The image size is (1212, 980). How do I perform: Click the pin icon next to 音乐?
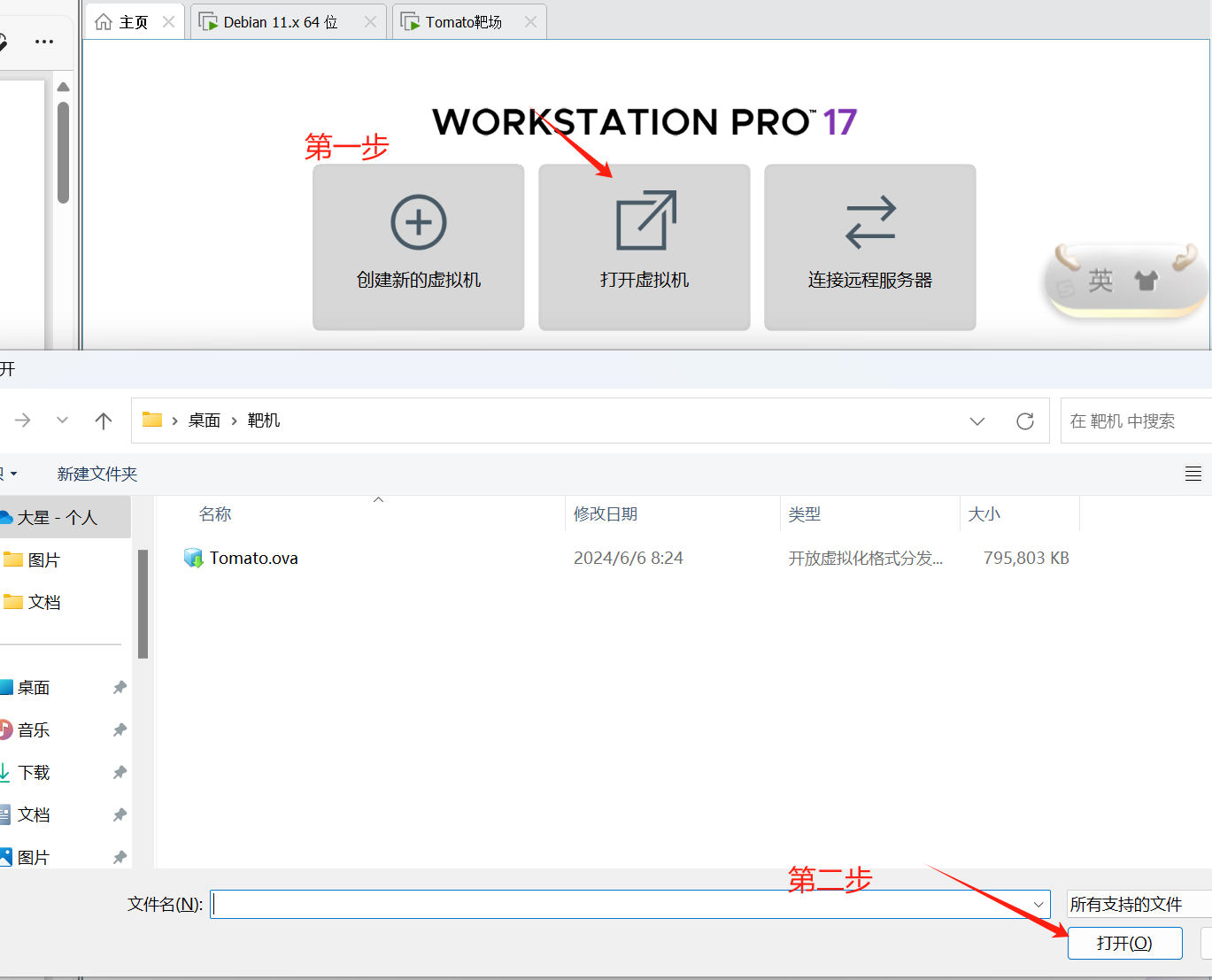tap(120, 730)
